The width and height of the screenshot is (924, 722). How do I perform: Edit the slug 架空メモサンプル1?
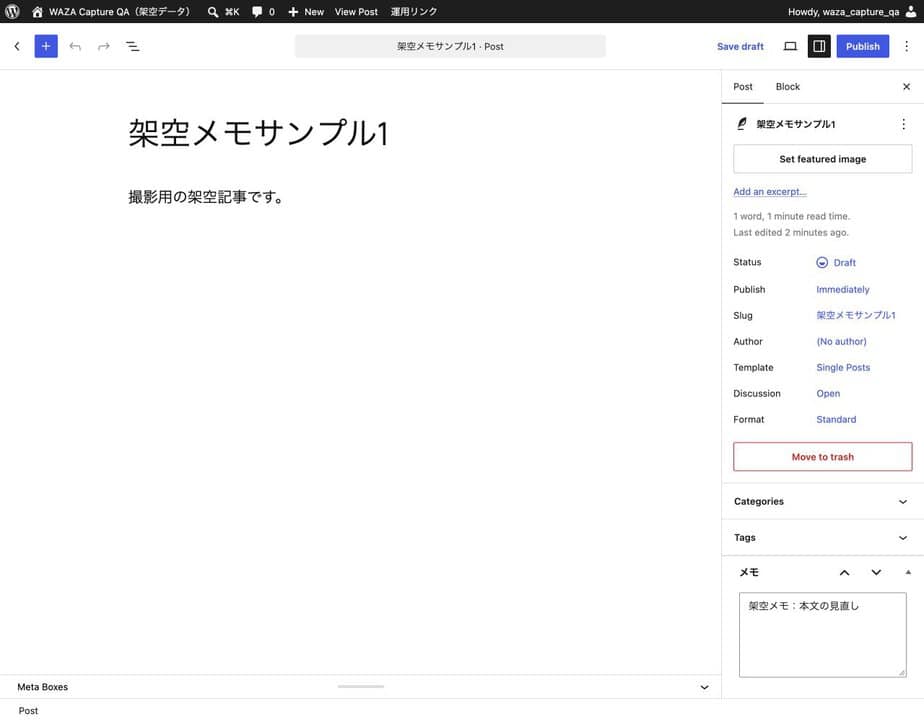pos(856,315)
